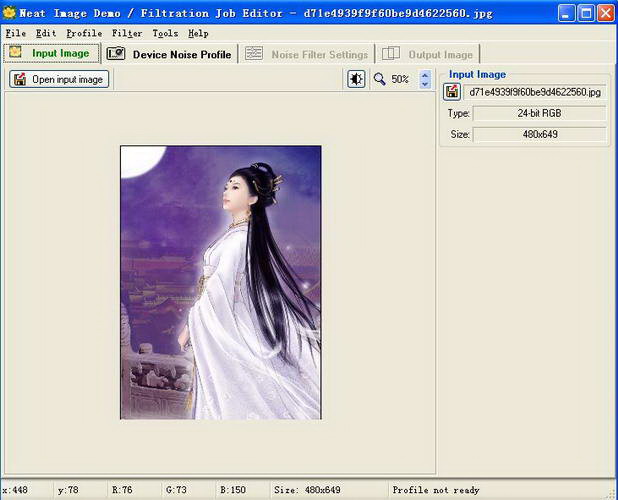The image size is (618, 500).
Task: Click the Size: label in the panel
Action: coord(460,134)
